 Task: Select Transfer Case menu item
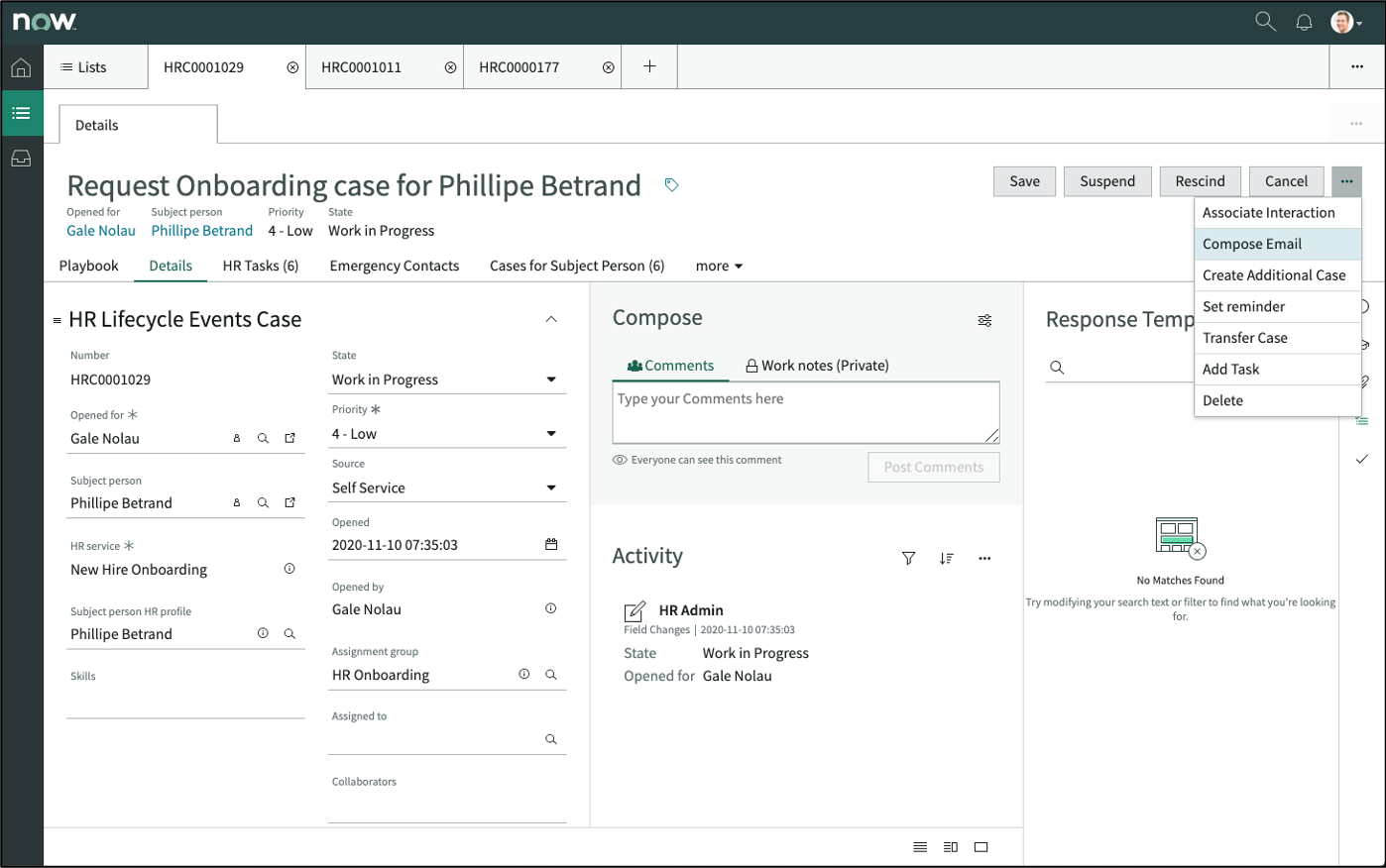[x=1277, y=338]
